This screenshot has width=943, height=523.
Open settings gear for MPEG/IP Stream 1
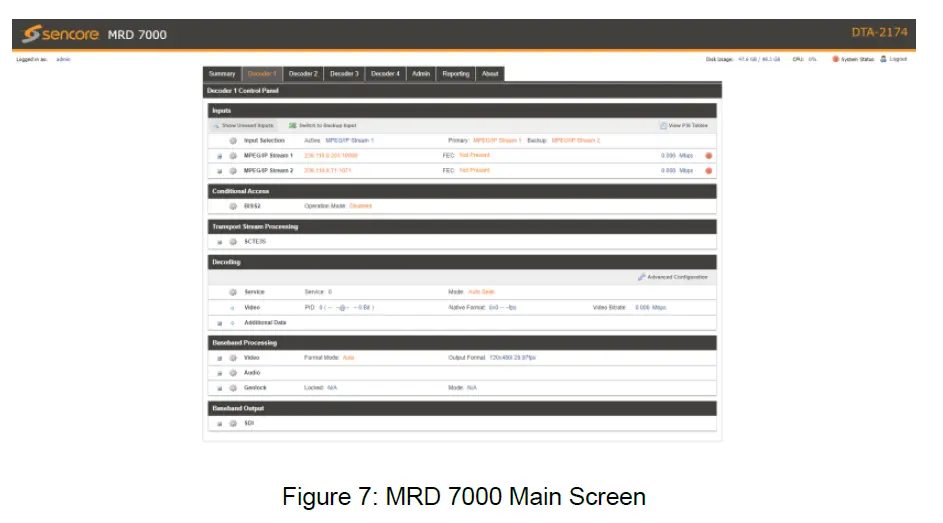(x=233, y=156)
